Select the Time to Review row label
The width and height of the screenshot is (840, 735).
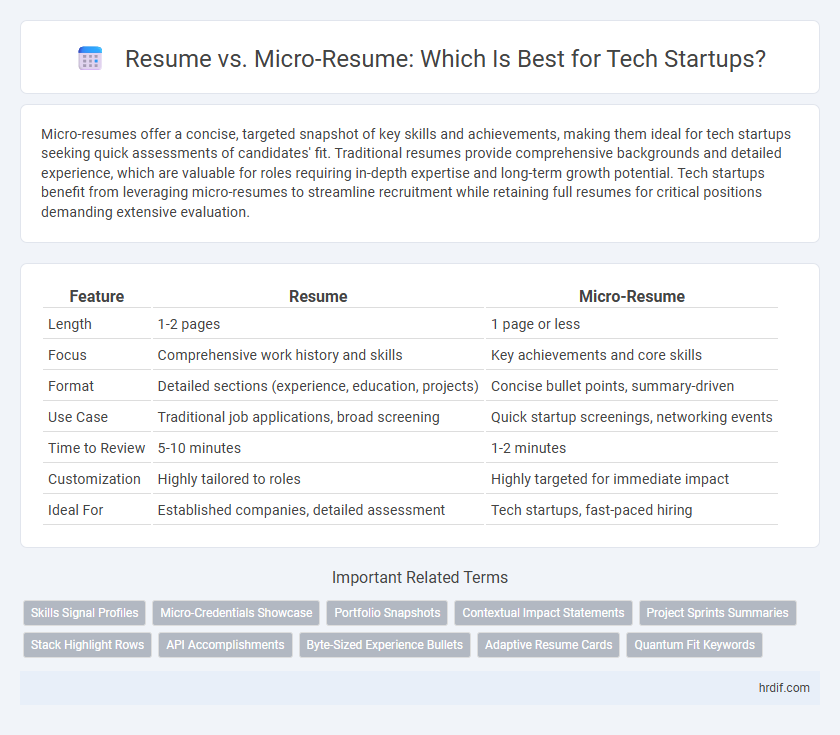97,448
